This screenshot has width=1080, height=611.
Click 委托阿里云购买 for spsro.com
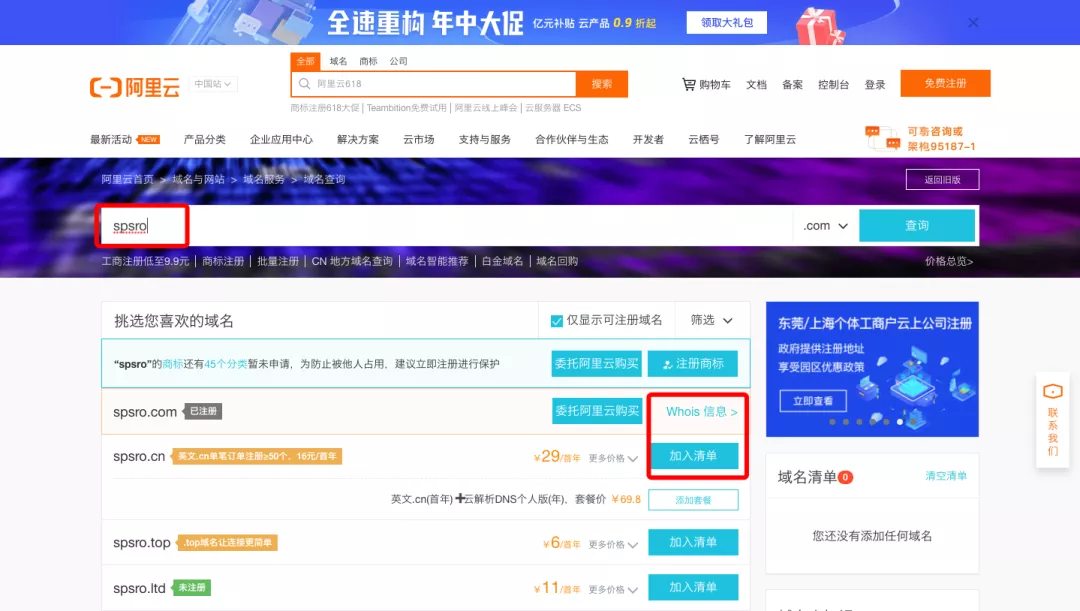[596, 411]
